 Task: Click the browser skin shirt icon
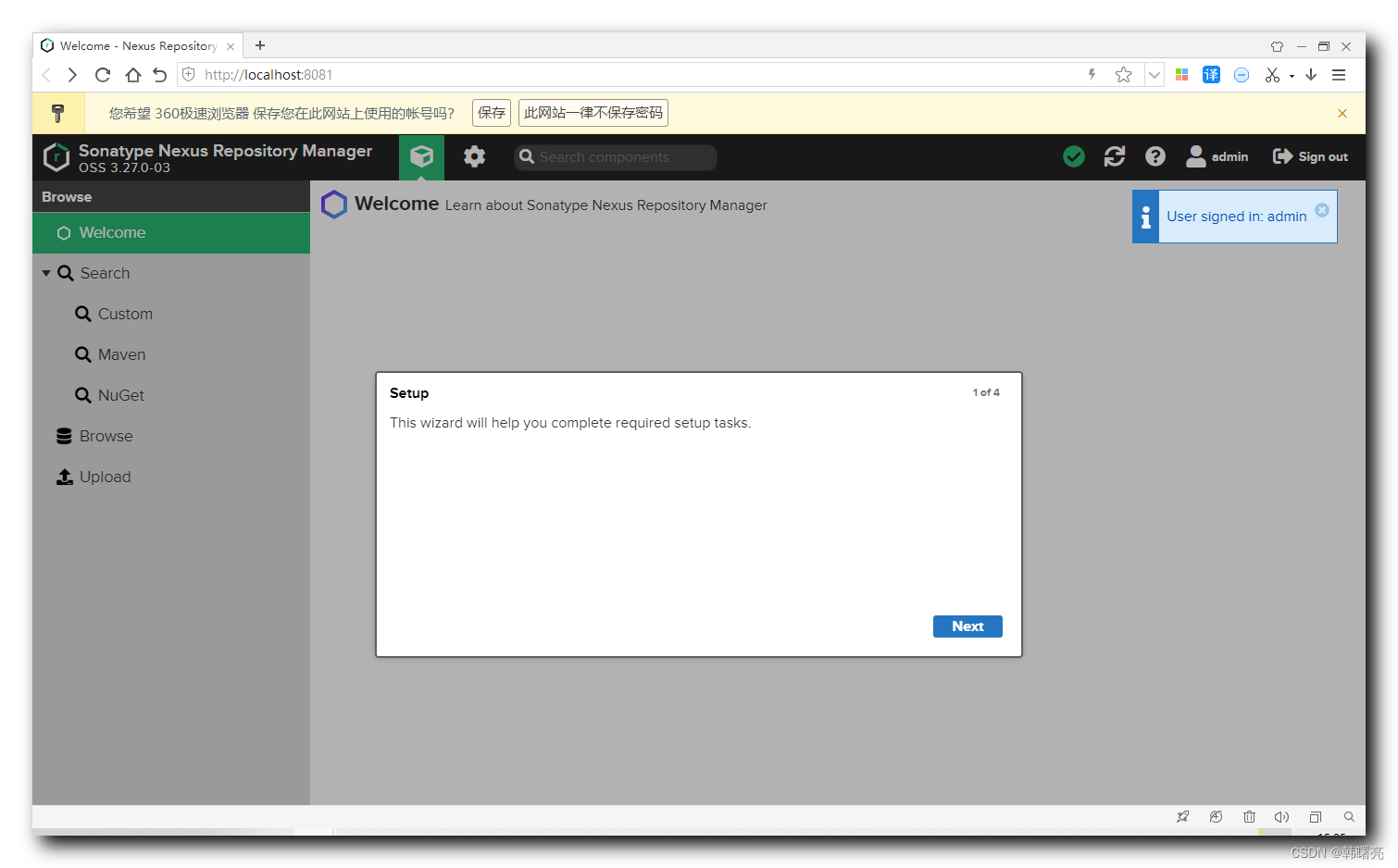point(1277,46)
